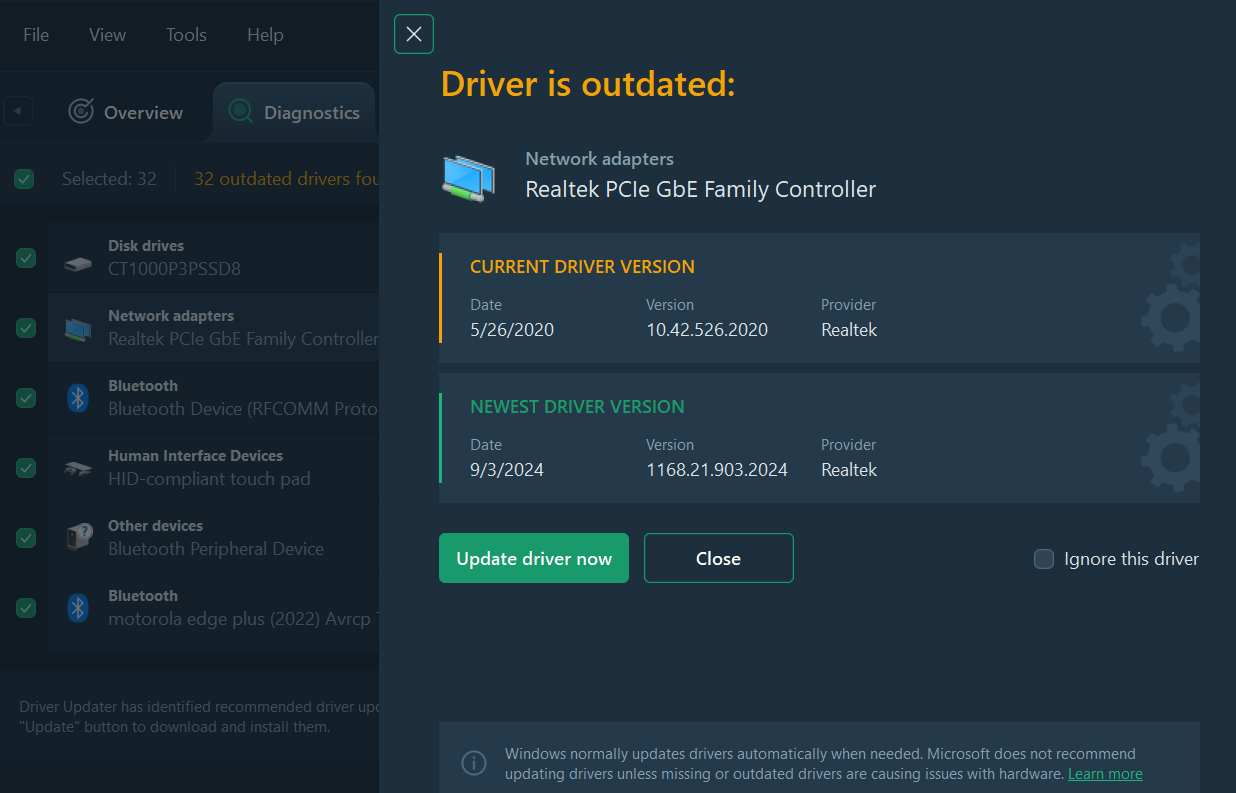Select the Bluetooth Device (RFCOMM) row text
The width and height of the screenshot is (1236, 793).
243,409
